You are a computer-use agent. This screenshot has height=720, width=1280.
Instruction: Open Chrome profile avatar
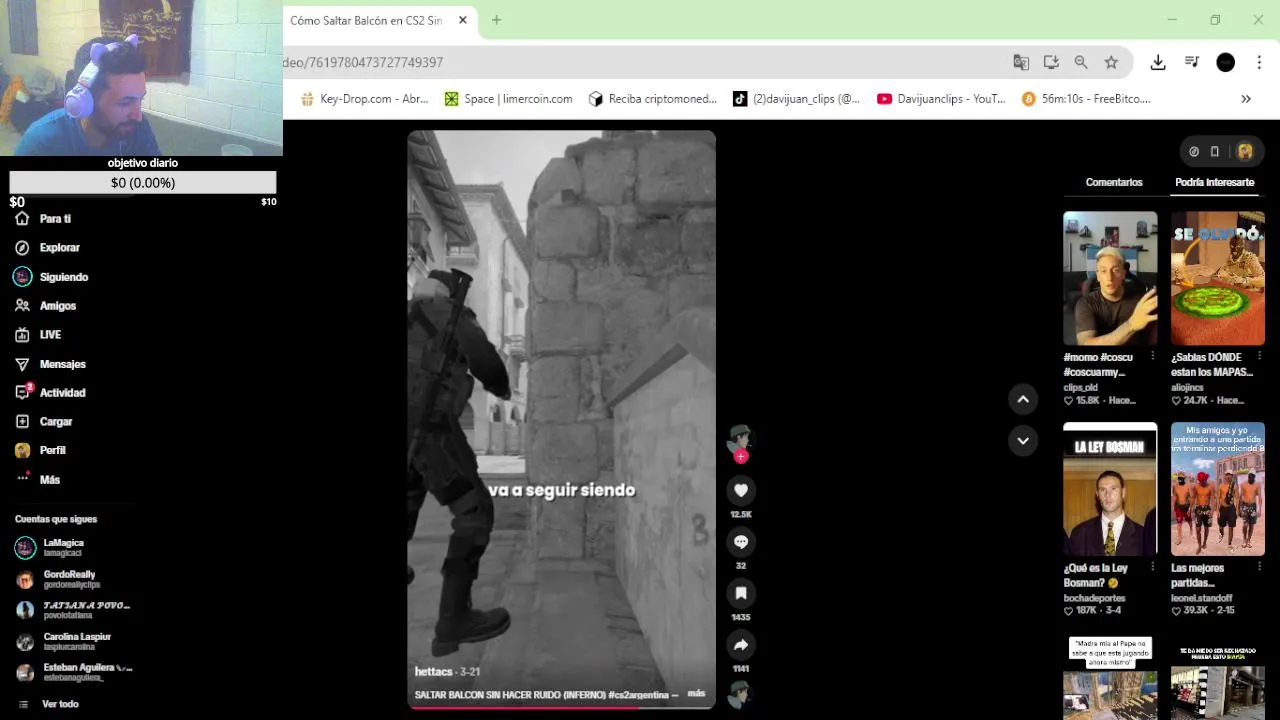(1225, 62)
